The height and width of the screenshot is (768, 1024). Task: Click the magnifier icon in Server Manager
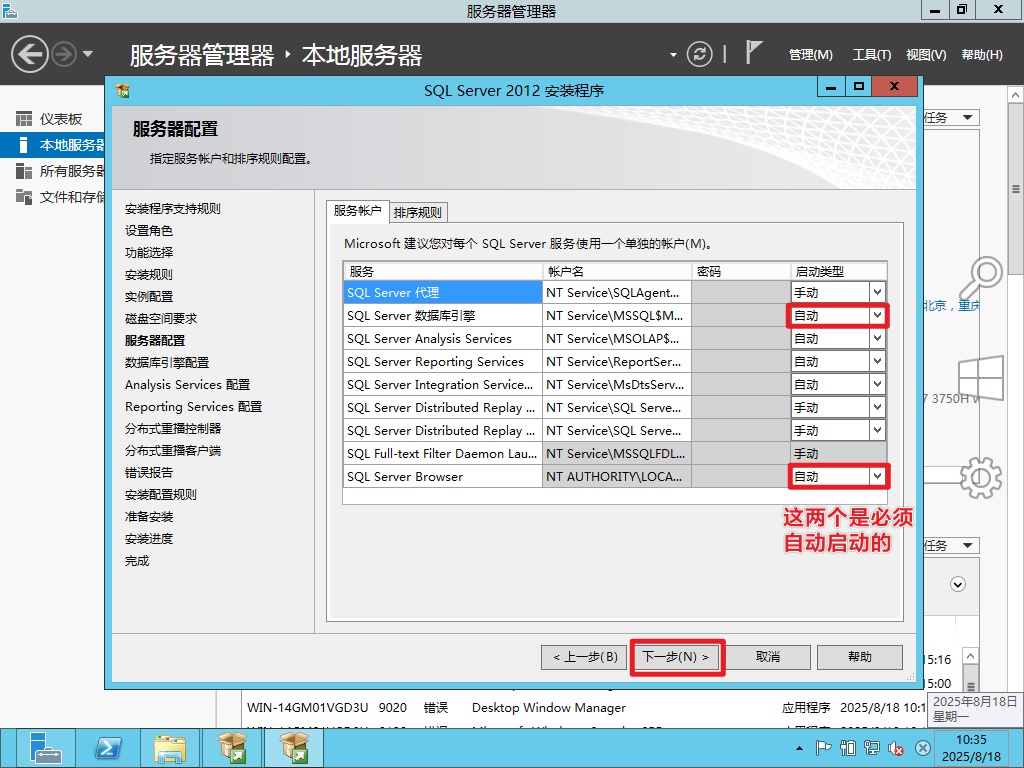982,278
